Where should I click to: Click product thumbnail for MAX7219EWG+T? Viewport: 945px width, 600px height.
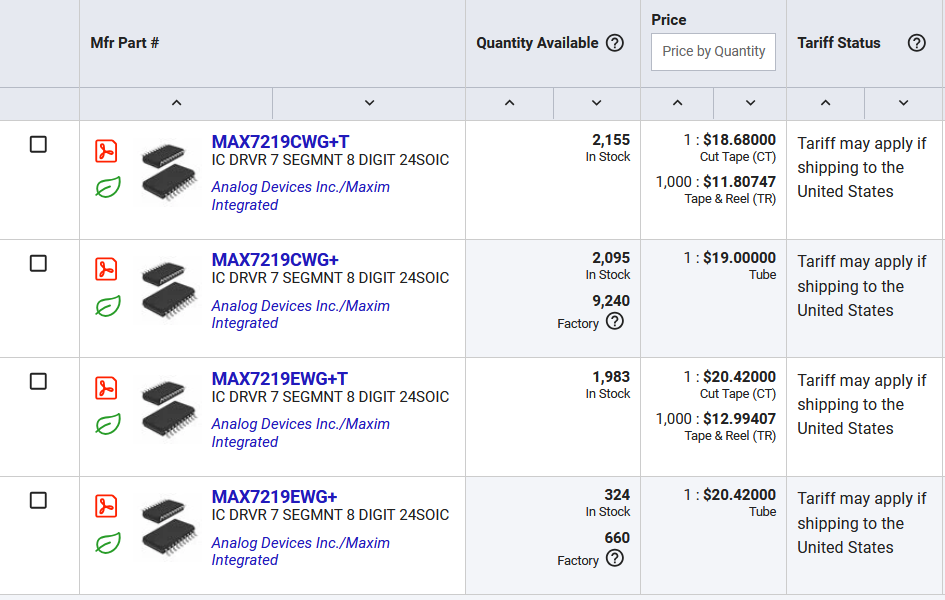tap(169, 408)
